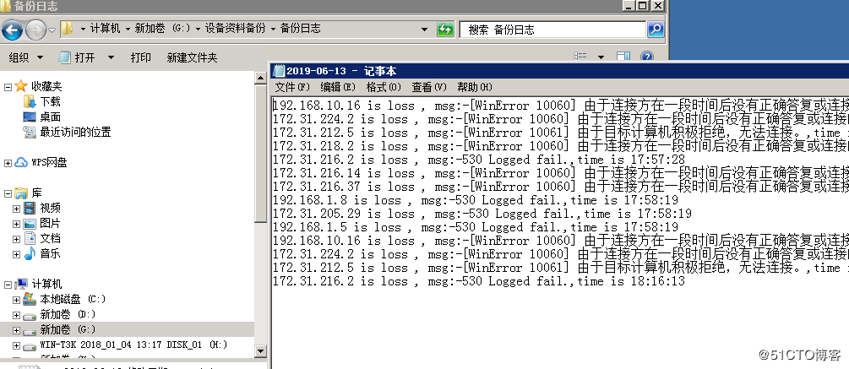The width and height of the screenshot is (849, 369).
Task: Click 新建文件夹 in the toolbar
Action: 192,57
